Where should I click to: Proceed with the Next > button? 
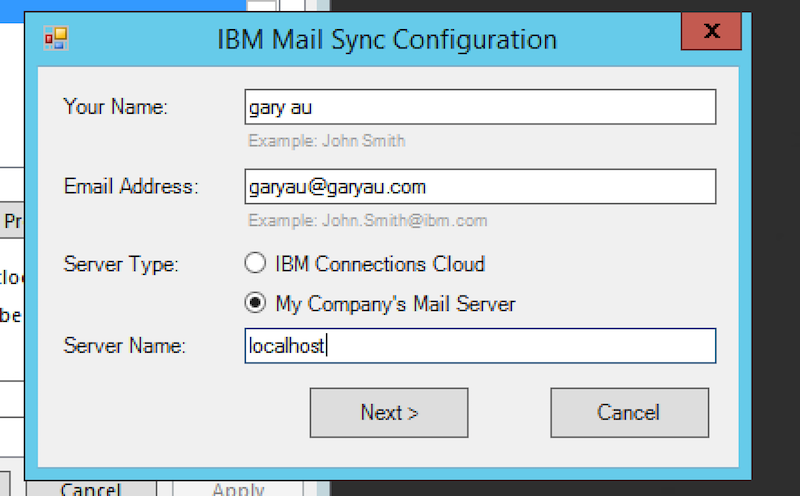point(389,413)
